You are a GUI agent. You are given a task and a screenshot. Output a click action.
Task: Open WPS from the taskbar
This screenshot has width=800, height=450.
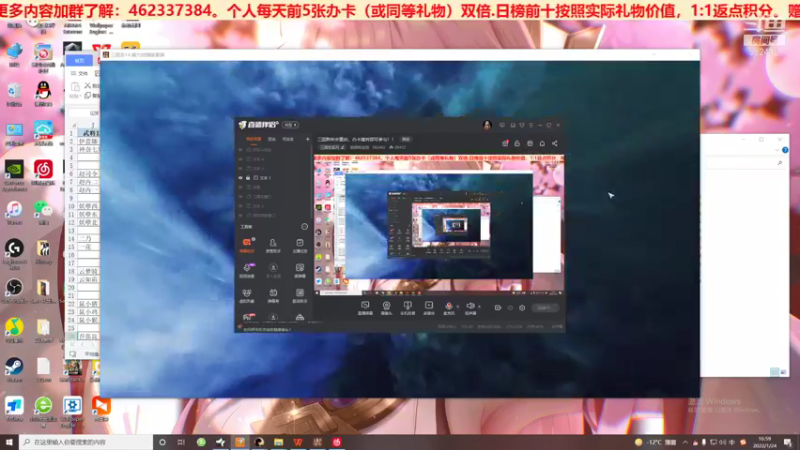point(298,442)
